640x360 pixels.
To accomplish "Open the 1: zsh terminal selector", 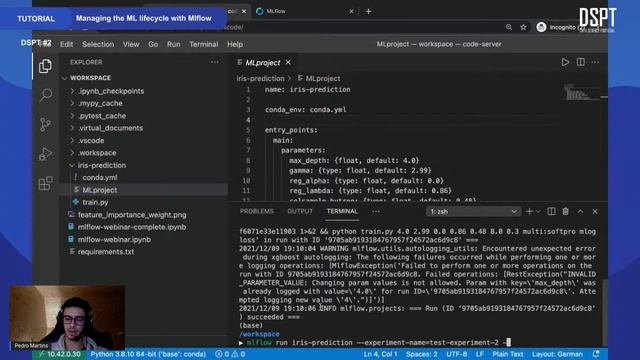I will 473,211.
